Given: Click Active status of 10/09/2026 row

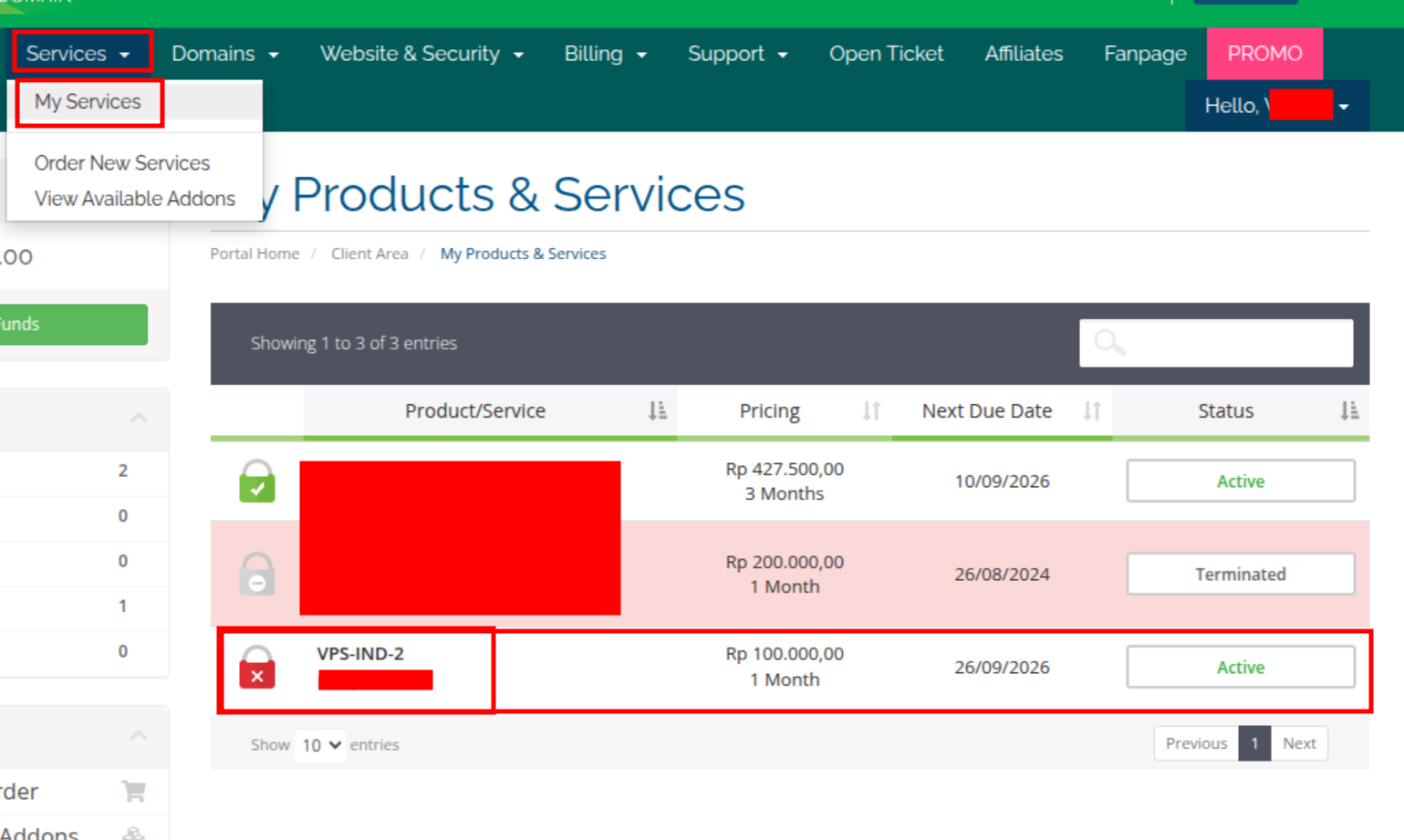Looking at the screenshot, I should pos(1241,481).
